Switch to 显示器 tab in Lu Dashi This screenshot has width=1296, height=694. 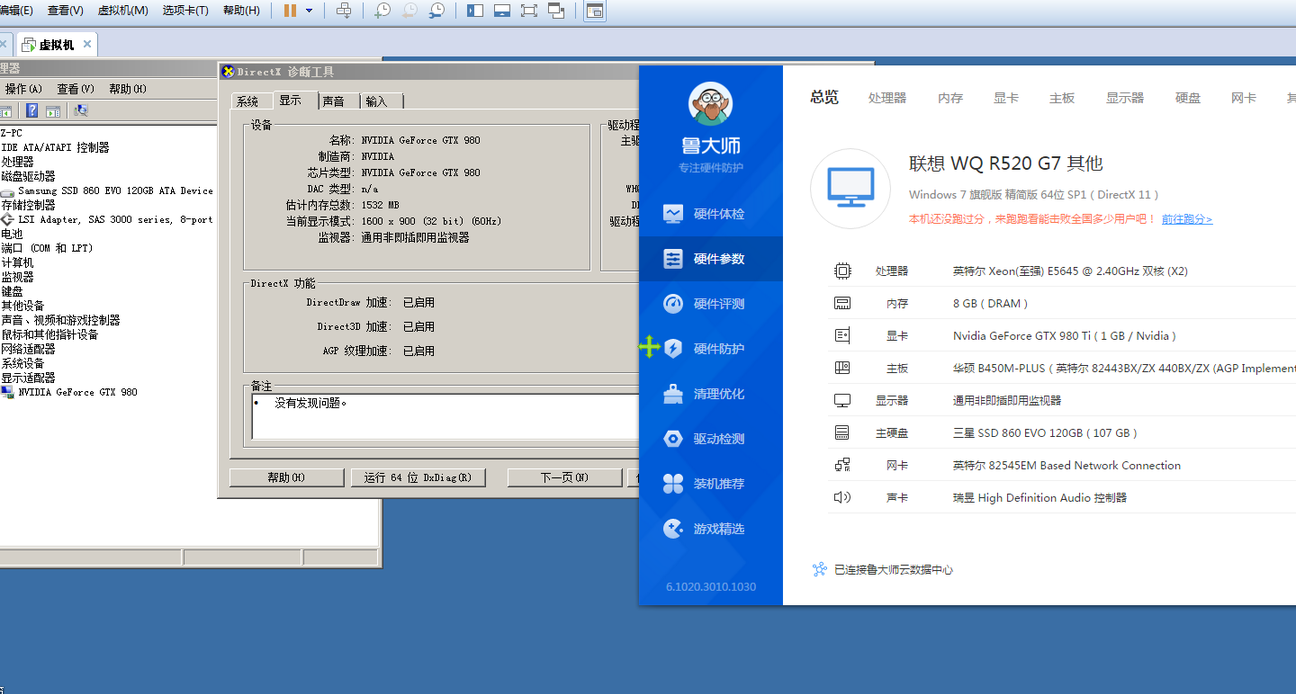click(x=1125, y=98)
